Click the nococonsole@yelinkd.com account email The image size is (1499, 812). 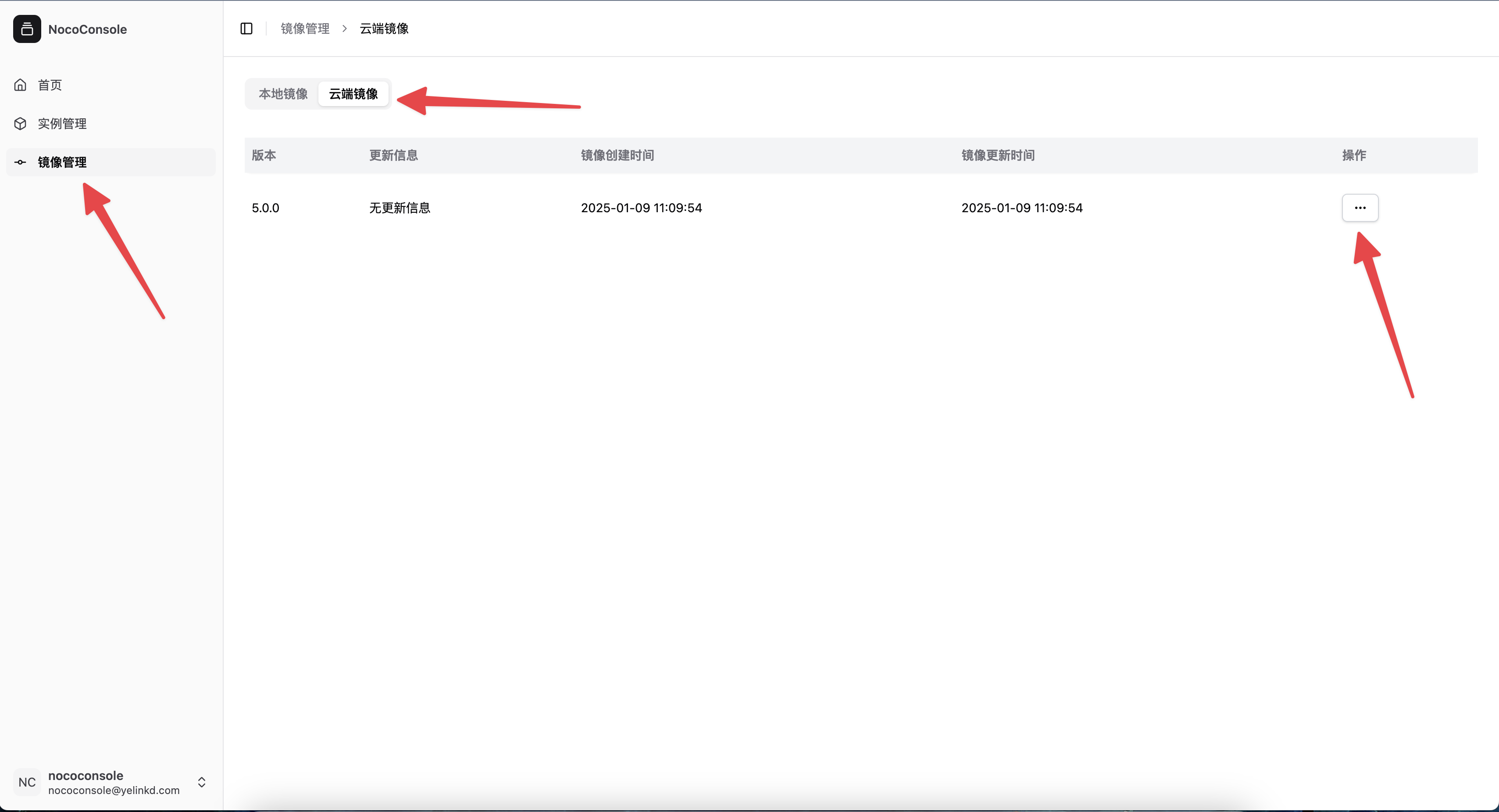(x=114, y=790)
